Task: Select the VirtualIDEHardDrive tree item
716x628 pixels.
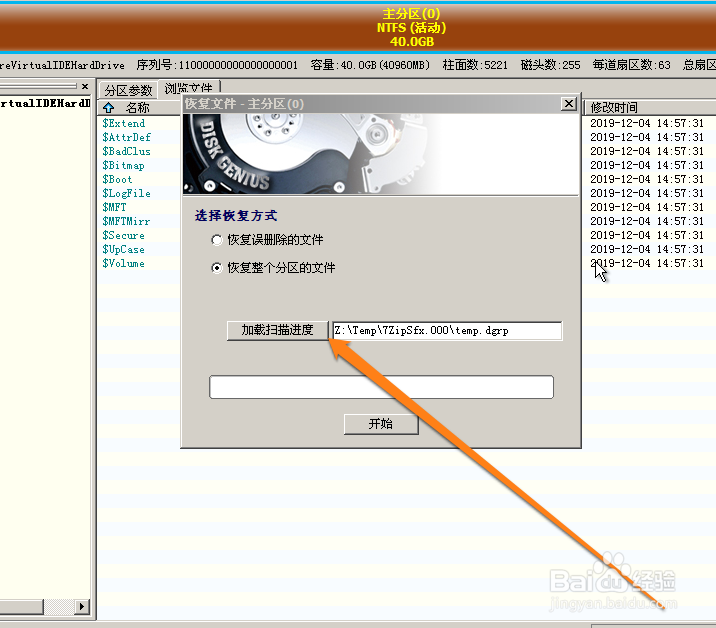Action: (45, 103)
